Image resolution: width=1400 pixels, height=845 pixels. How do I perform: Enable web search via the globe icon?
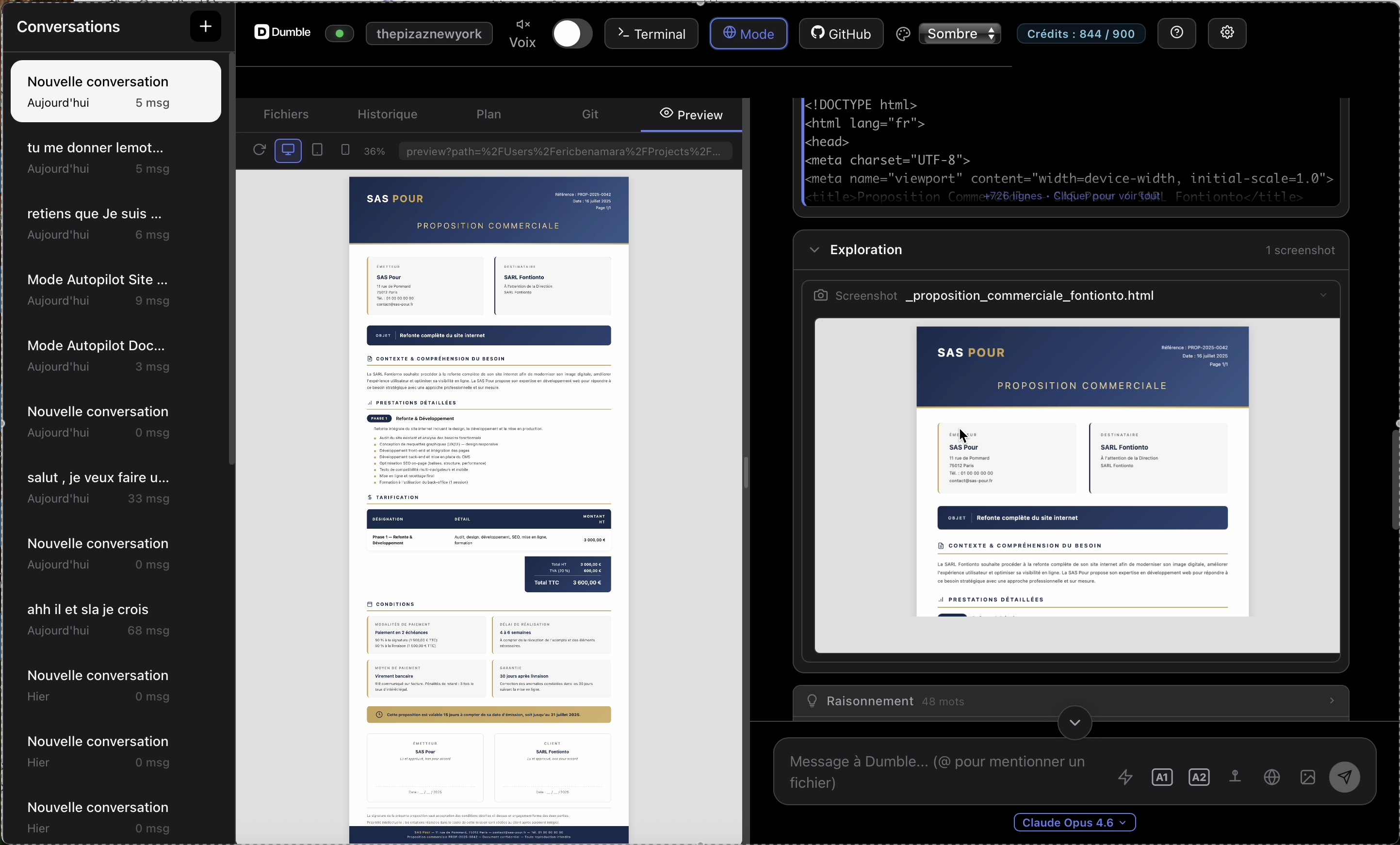[x=1272, y=778]
